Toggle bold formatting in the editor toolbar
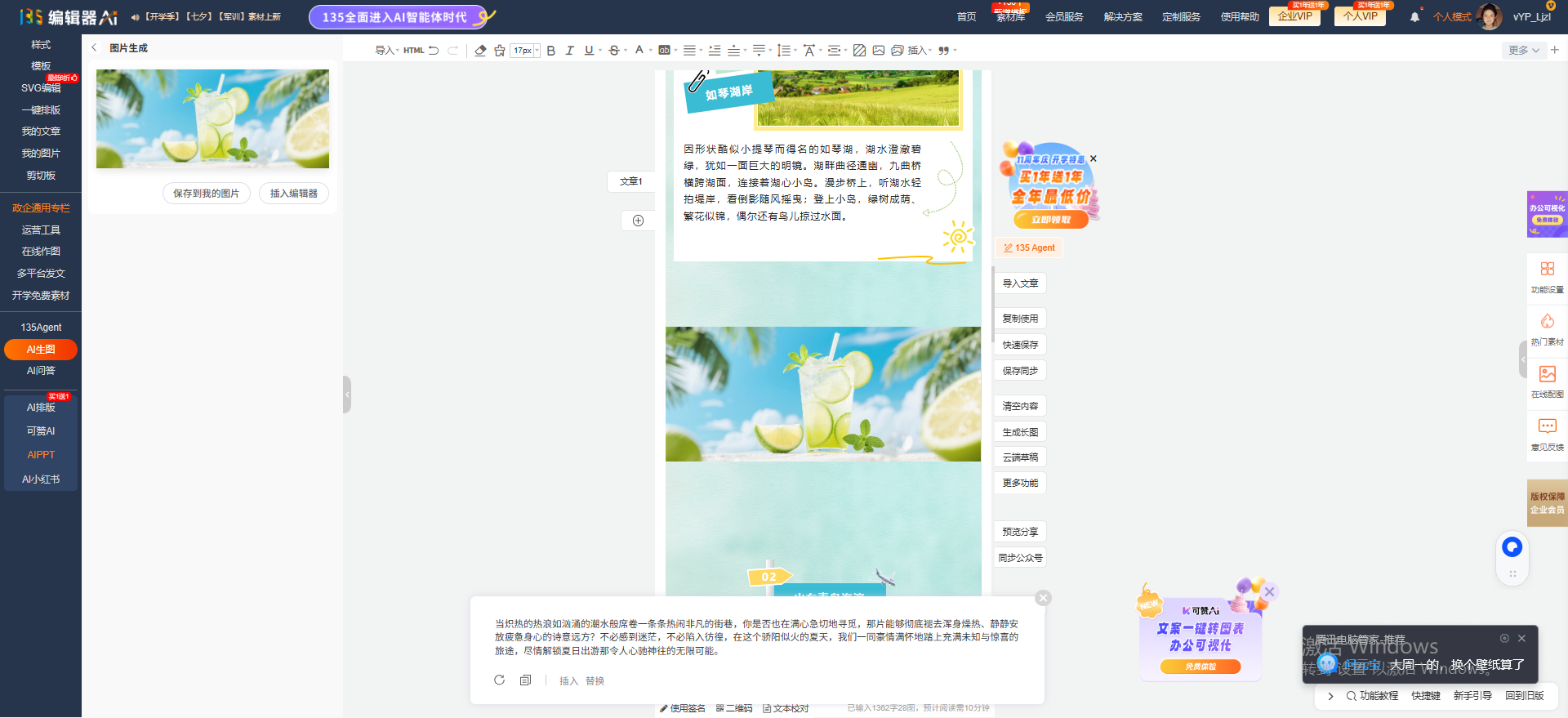 (551, 51)
